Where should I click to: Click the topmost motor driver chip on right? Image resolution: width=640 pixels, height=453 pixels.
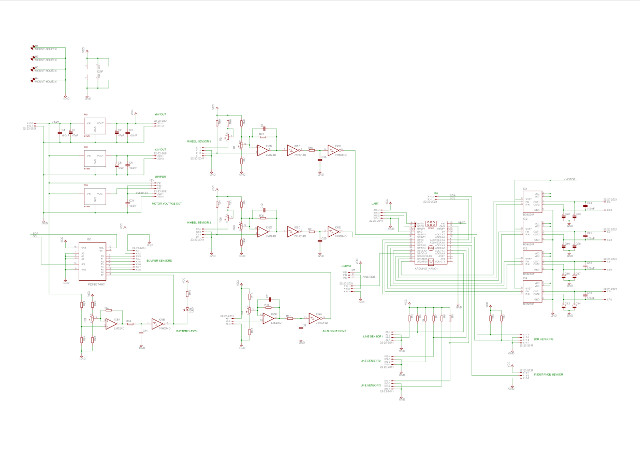tap(535, 199)
